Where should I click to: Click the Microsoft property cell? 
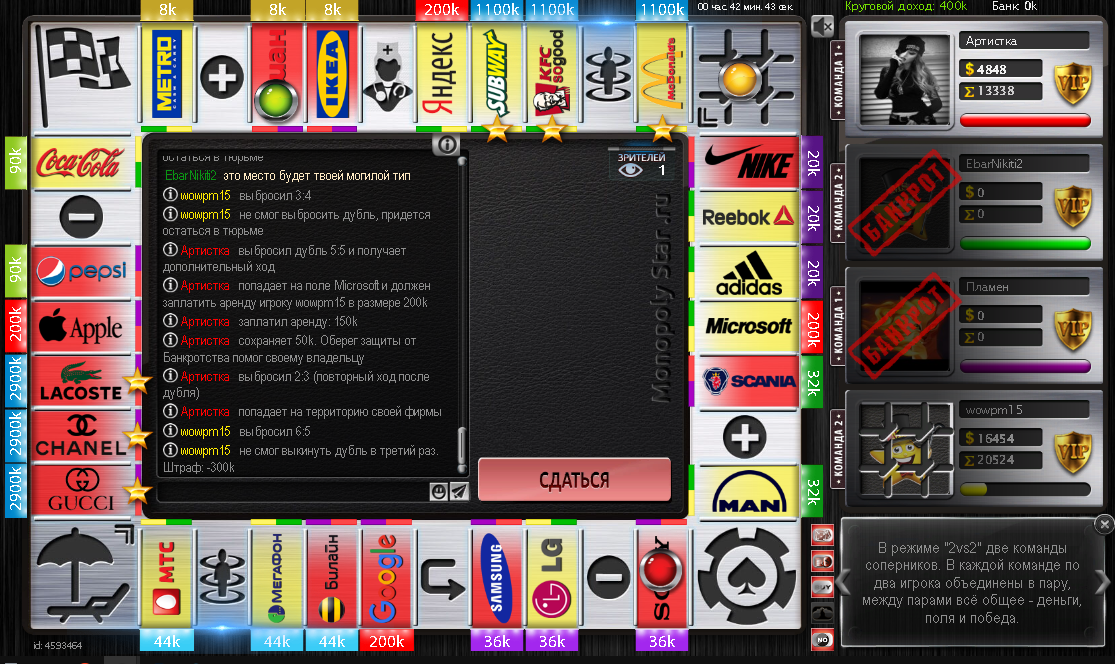coord(746,327)
